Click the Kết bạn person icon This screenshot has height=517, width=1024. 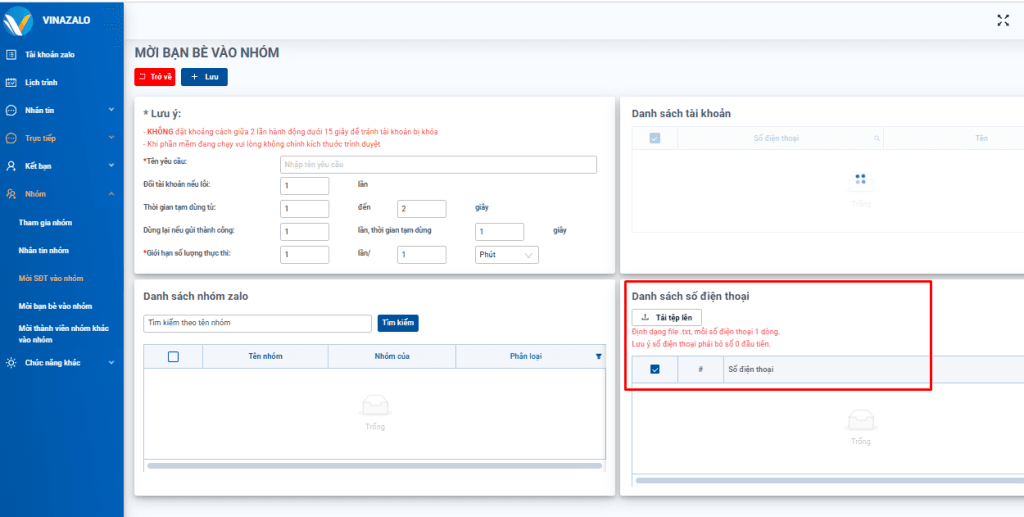pyautogui.click(x=11, y=166)
